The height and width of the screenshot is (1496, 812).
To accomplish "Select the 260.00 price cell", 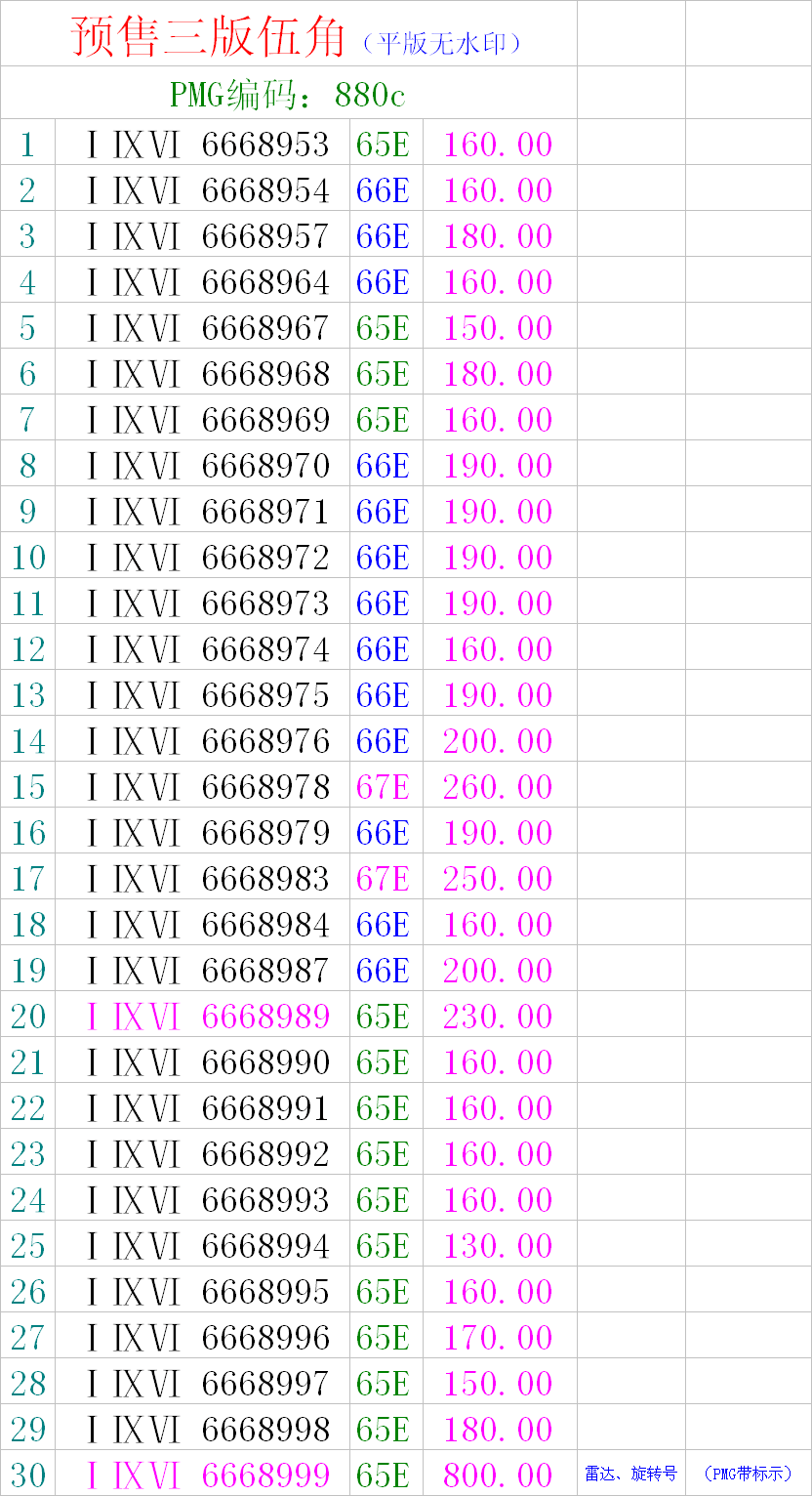I will (x=499, y=787).
